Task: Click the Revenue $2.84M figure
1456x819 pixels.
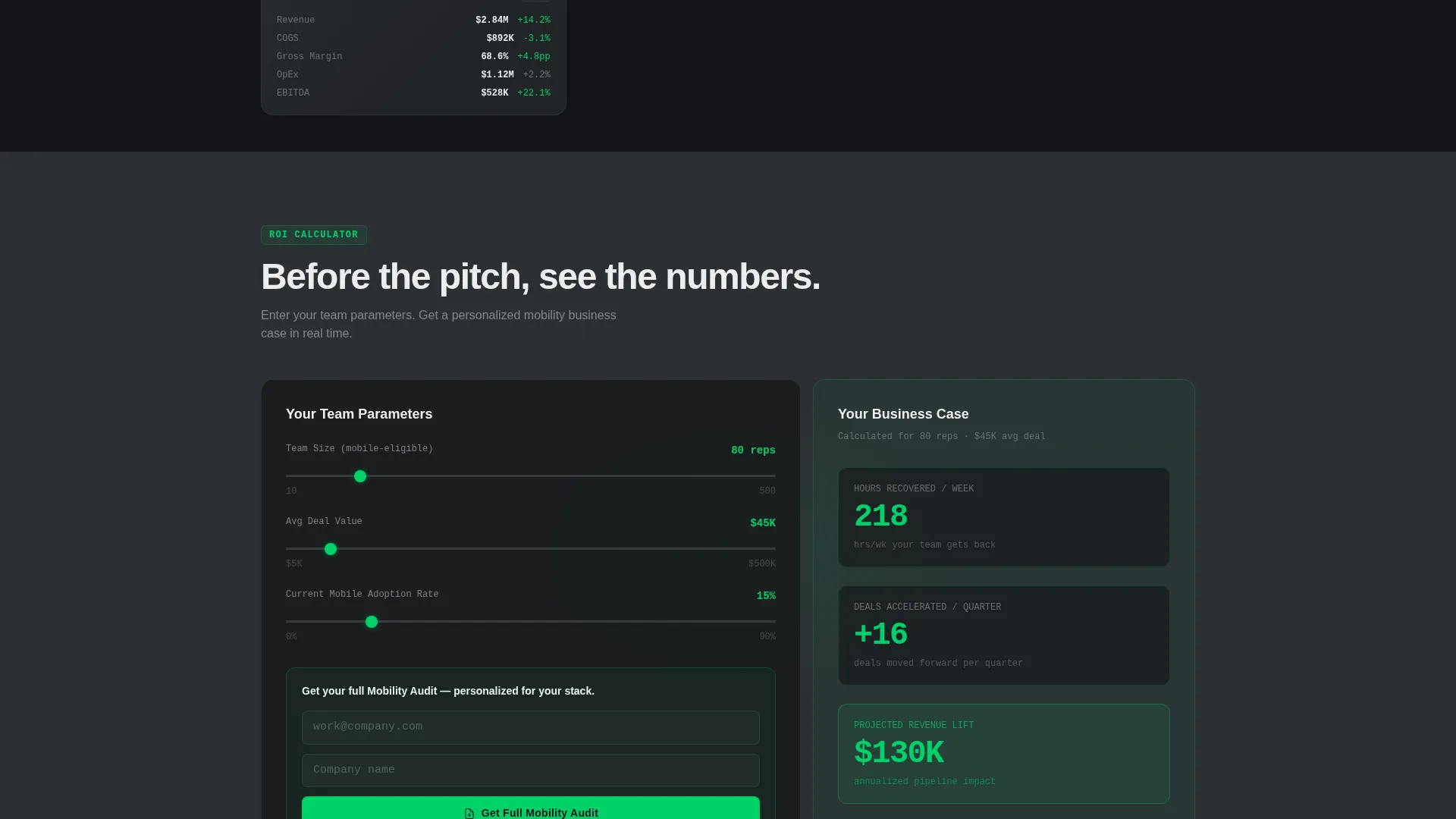Action: [492, 20]
